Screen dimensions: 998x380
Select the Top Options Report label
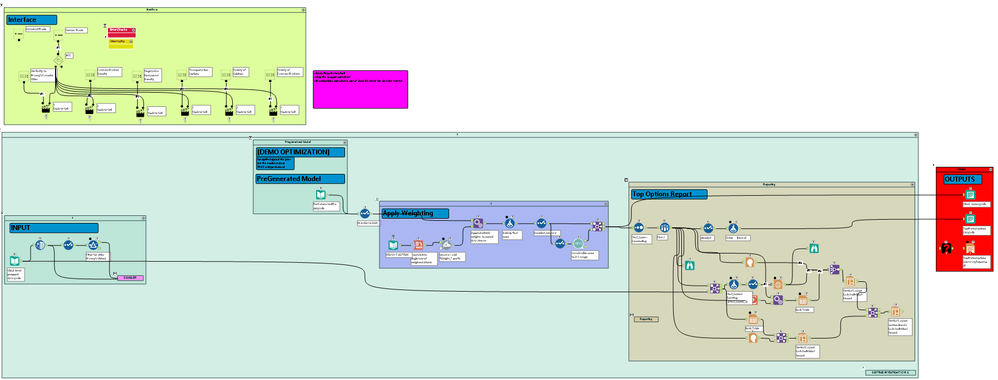point(669,194)
